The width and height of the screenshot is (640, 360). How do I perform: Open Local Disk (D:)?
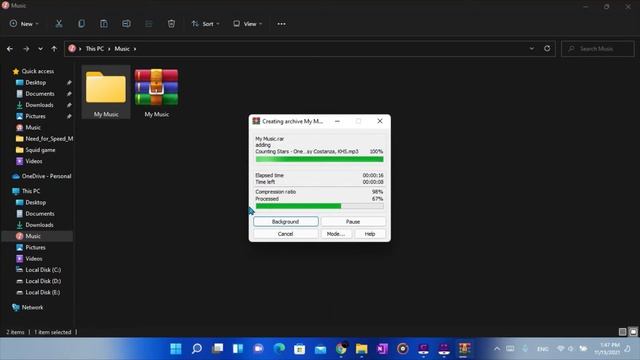pyautogui.click(x=43, y=281)
